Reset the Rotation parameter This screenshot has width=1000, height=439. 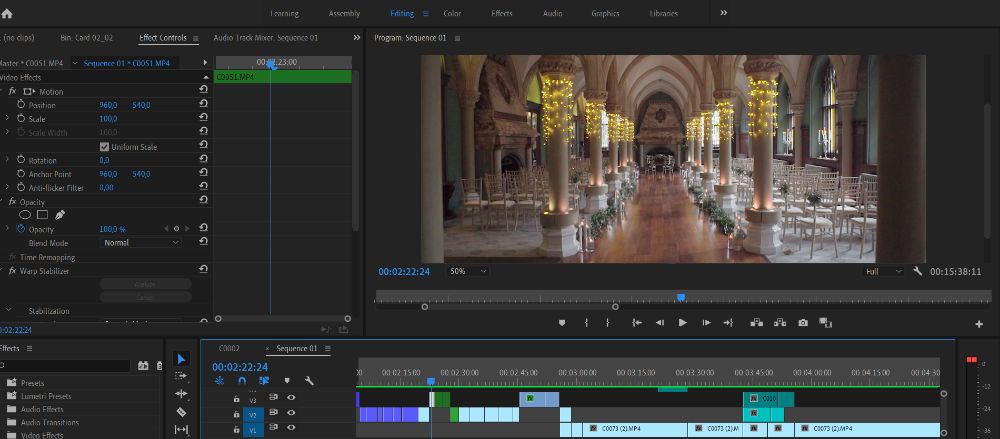[x=203, y=160]
